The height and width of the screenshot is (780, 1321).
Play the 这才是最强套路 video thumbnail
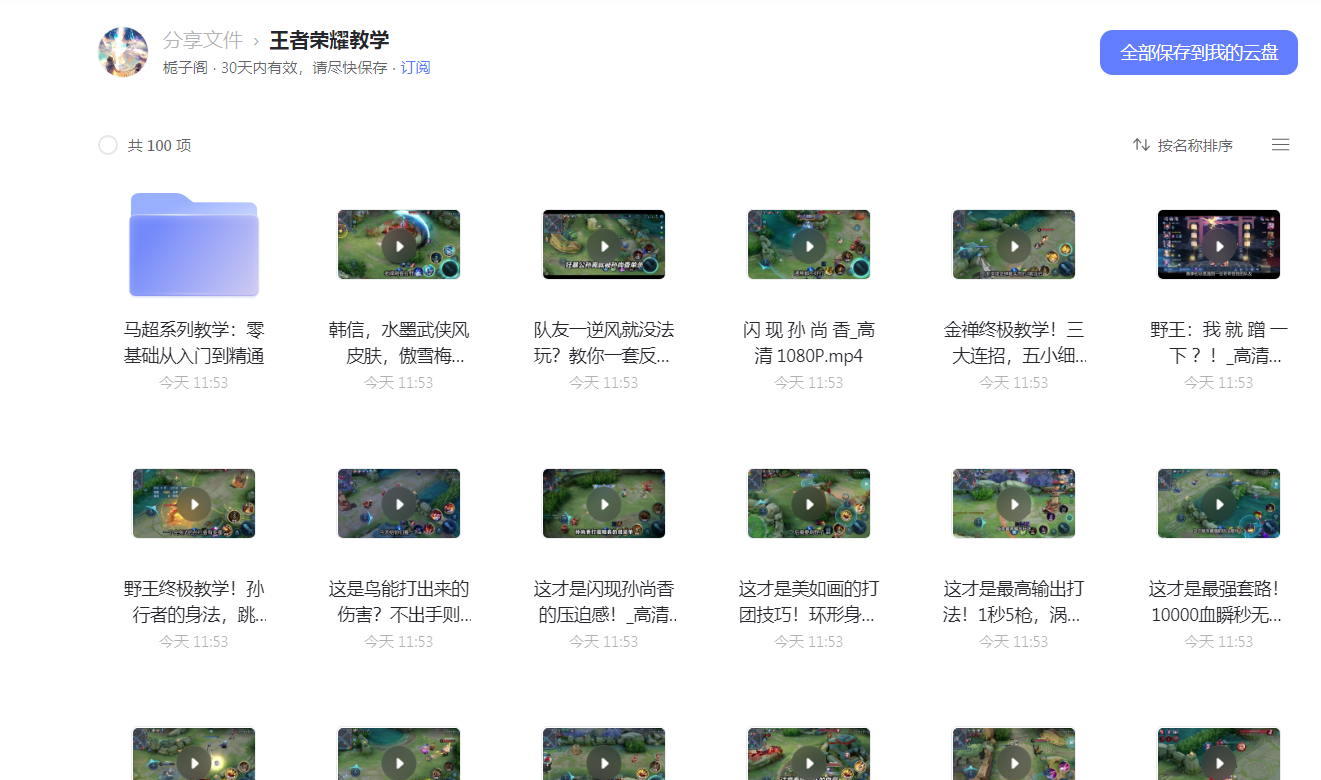tap(1219, 504)
